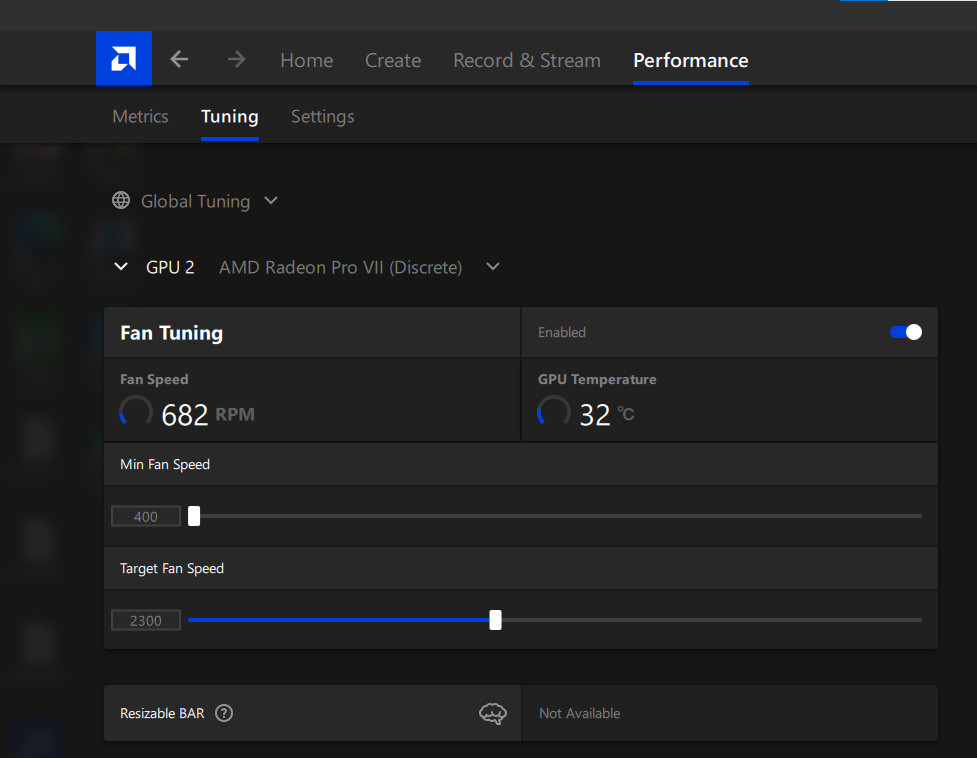
Task: Open the Home tab
Action: 306,60
